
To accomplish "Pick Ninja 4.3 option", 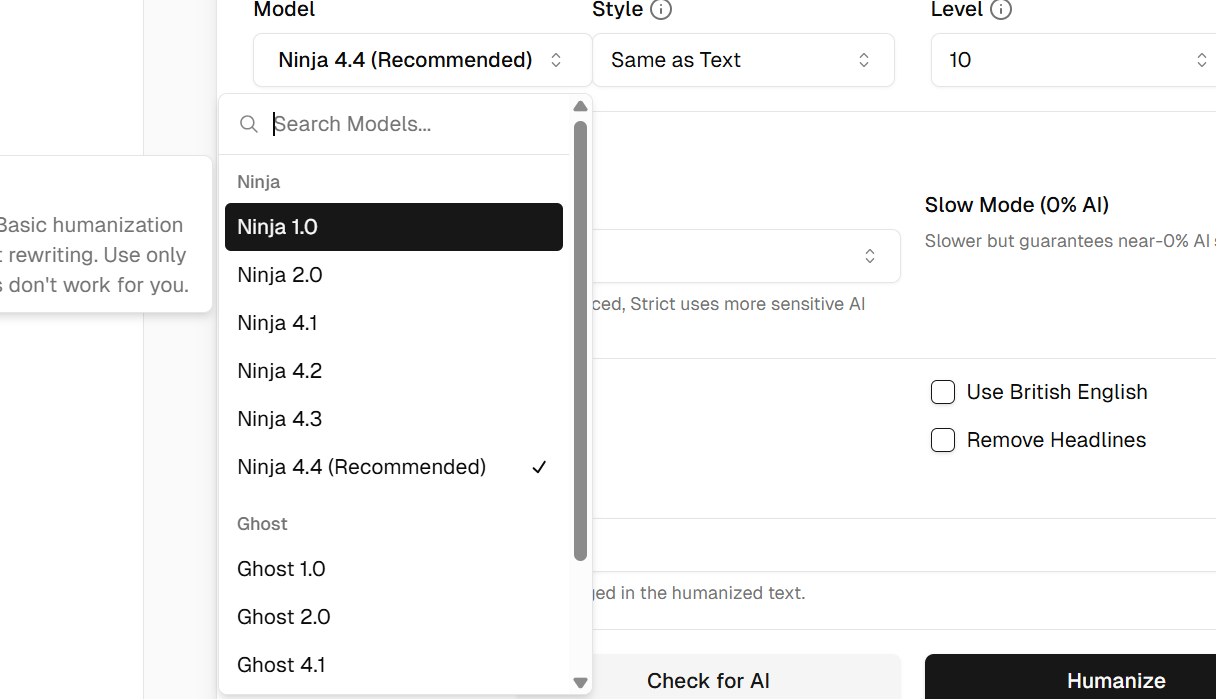I will point(394,419).
